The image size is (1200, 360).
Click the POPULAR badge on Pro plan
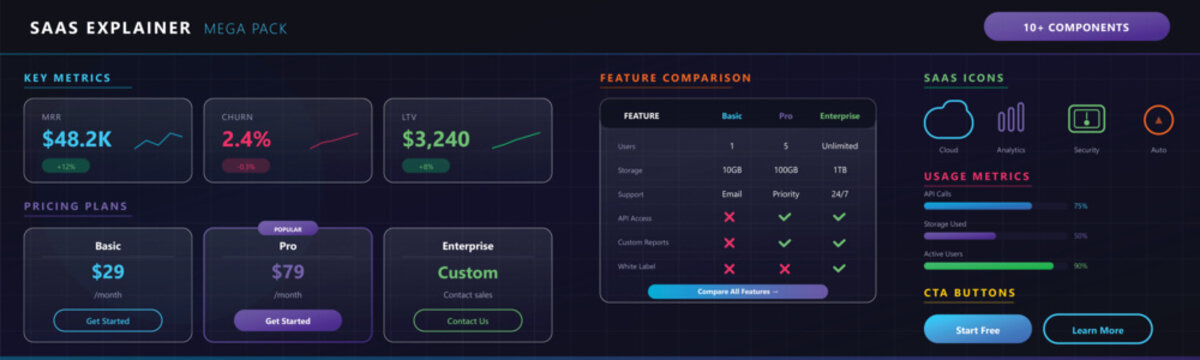(x=288, y=228)
